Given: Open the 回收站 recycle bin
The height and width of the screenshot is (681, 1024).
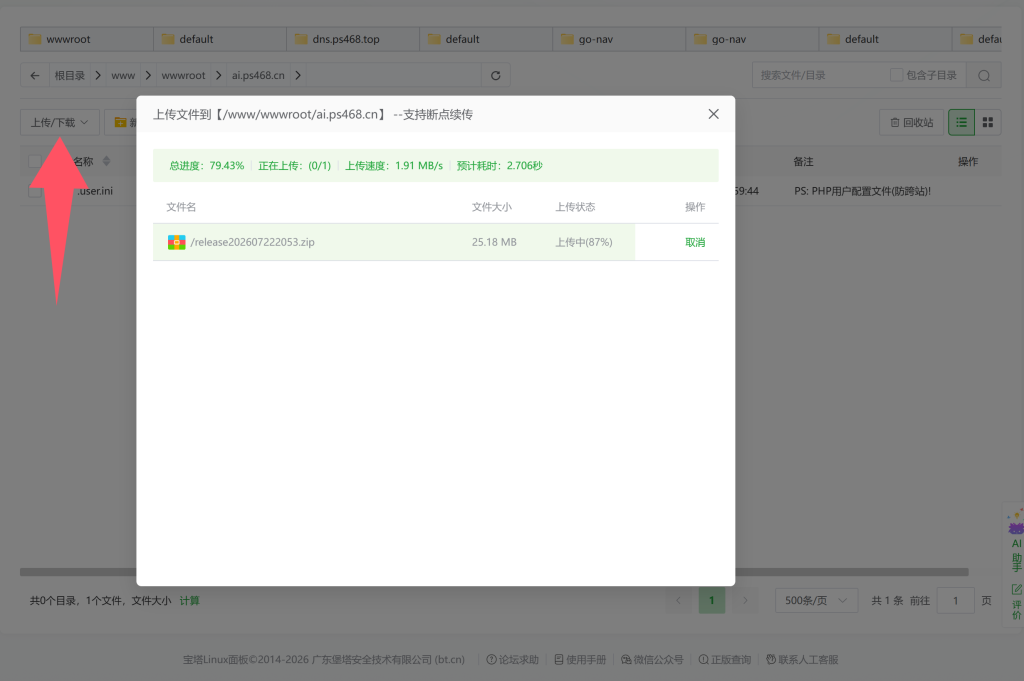Looking at the screenshot, I should [x=912, y=122].
